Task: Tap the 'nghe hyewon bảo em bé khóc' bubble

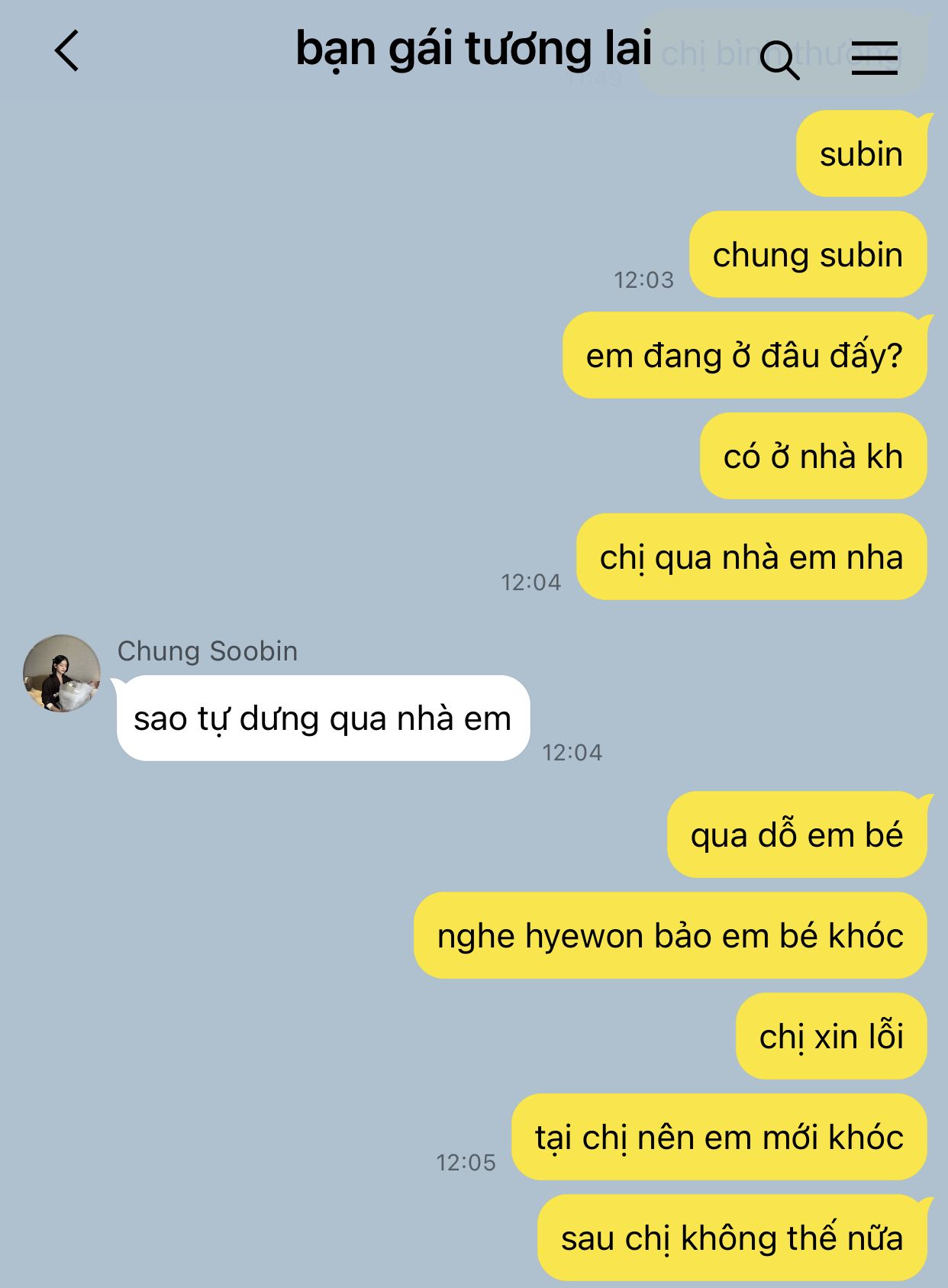Action: click(x=670, y=935)
